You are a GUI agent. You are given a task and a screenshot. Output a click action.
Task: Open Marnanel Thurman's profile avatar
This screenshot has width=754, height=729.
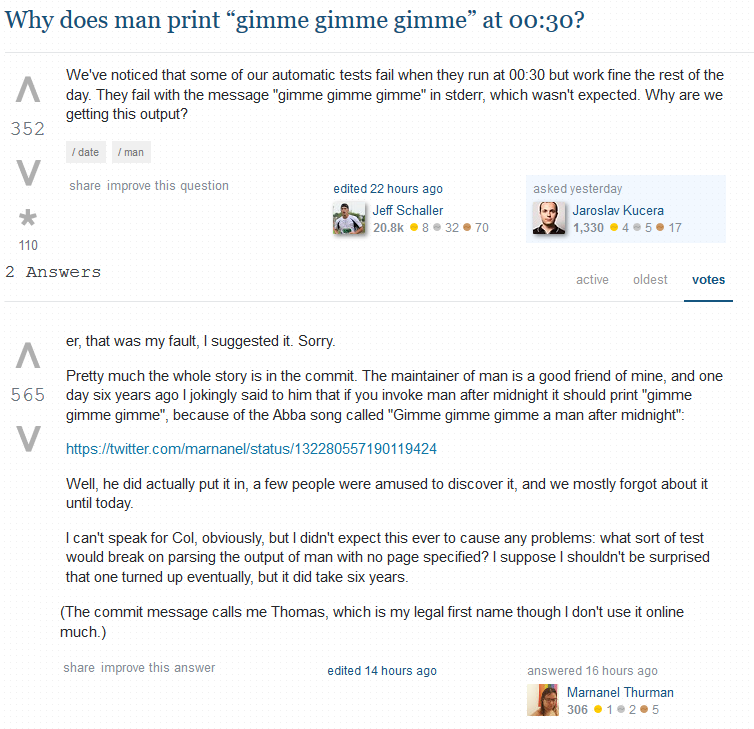(543, 700)
